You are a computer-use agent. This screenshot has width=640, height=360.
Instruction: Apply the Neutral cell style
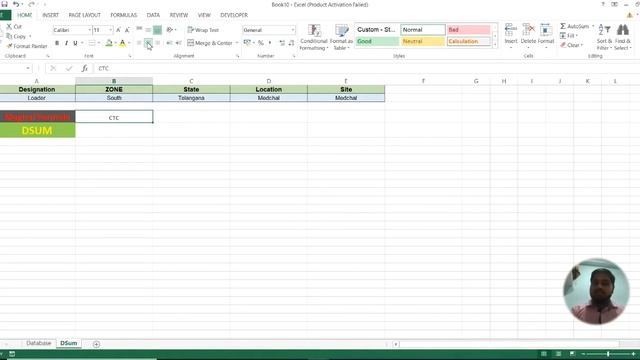click(422, 41)
